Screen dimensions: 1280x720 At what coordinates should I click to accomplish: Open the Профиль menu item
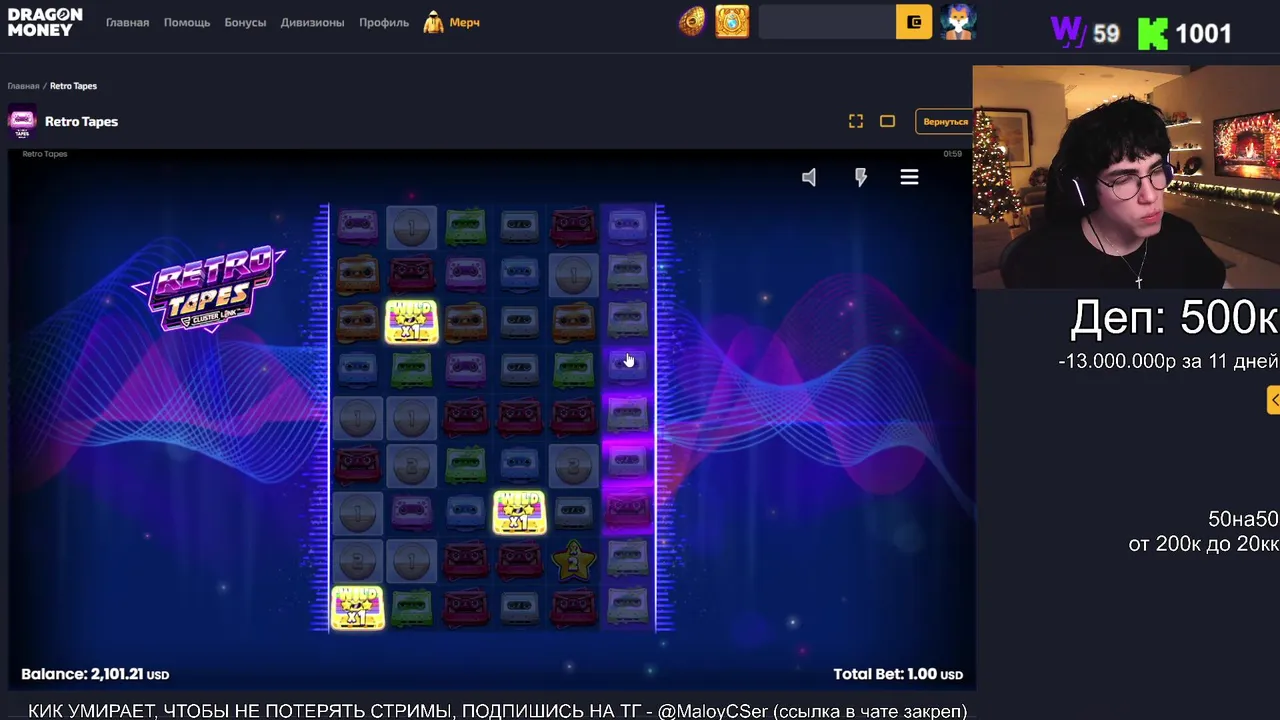click(x=384, y=22)
